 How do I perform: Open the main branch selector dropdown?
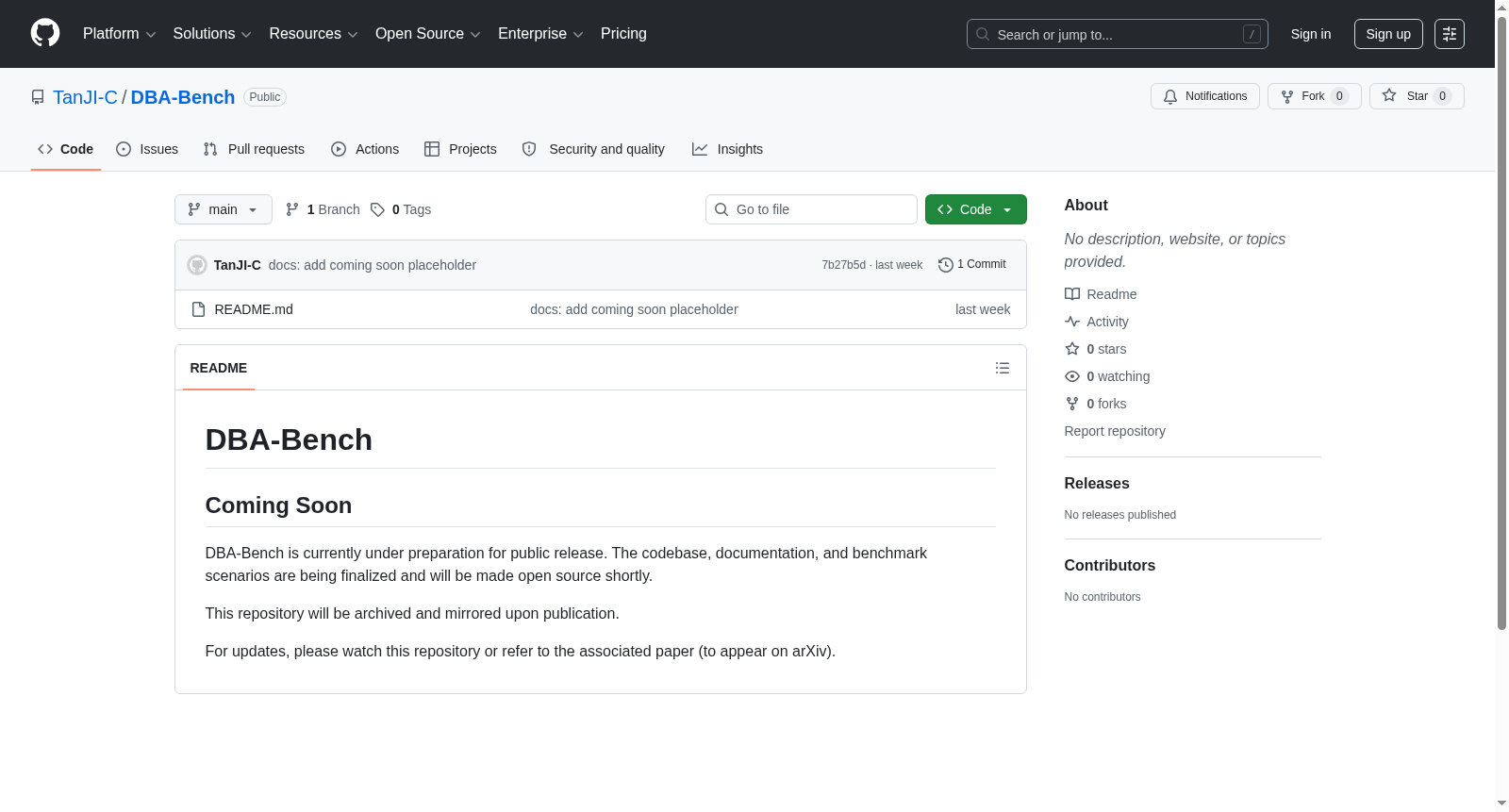pos(224,209)
